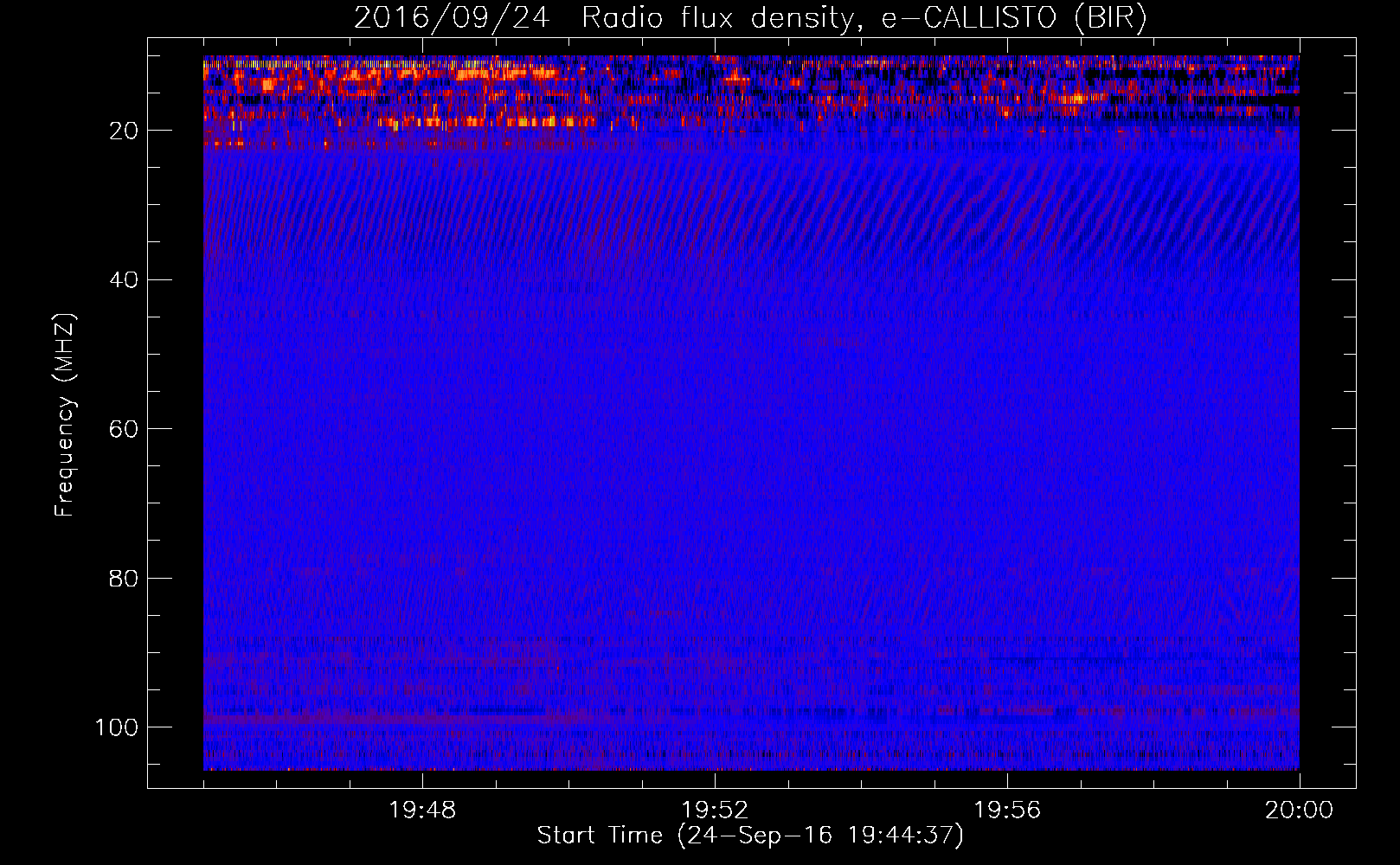Screen dimensions: 1400x865
Task: Click the '20' frequency tick label
Action: 125,131
